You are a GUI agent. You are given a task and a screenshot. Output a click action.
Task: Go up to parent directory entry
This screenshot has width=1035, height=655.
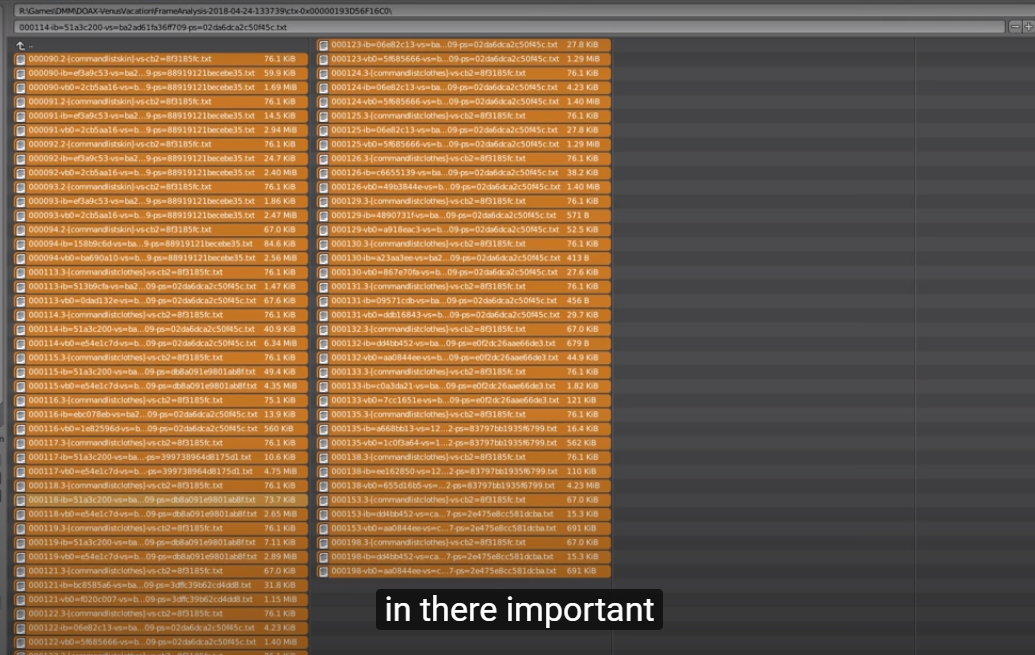pyautogui.click(x=20, y=46)
